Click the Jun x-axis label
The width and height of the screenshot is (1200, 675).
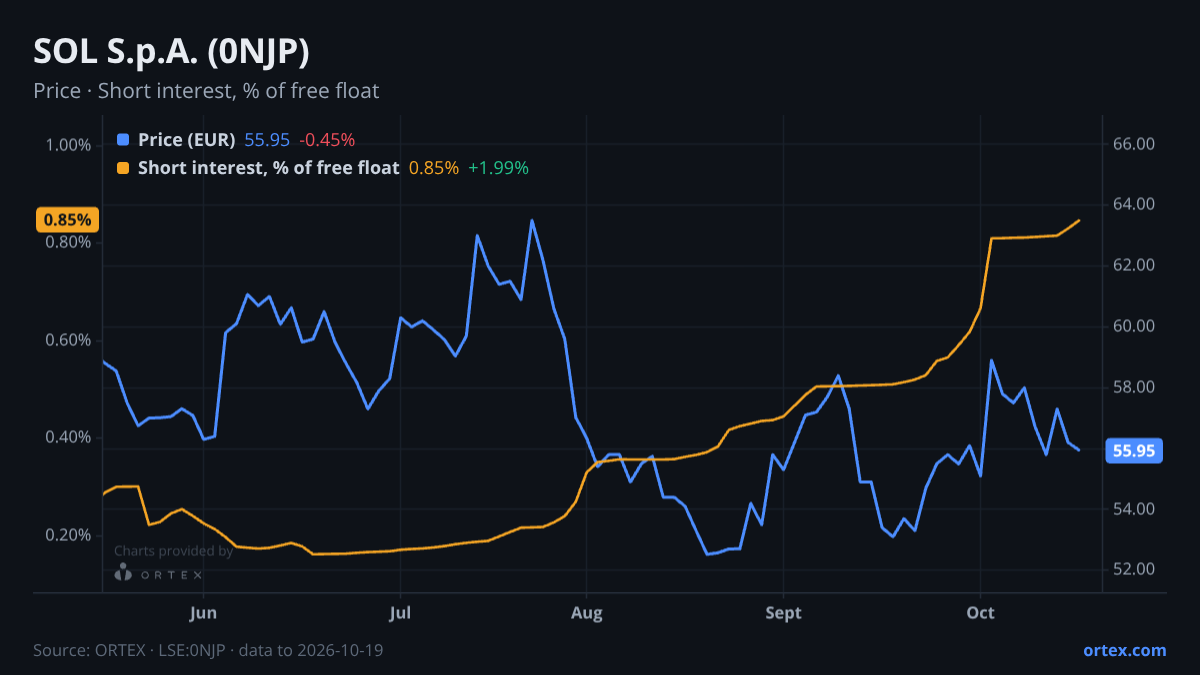(x=203, y=613)
